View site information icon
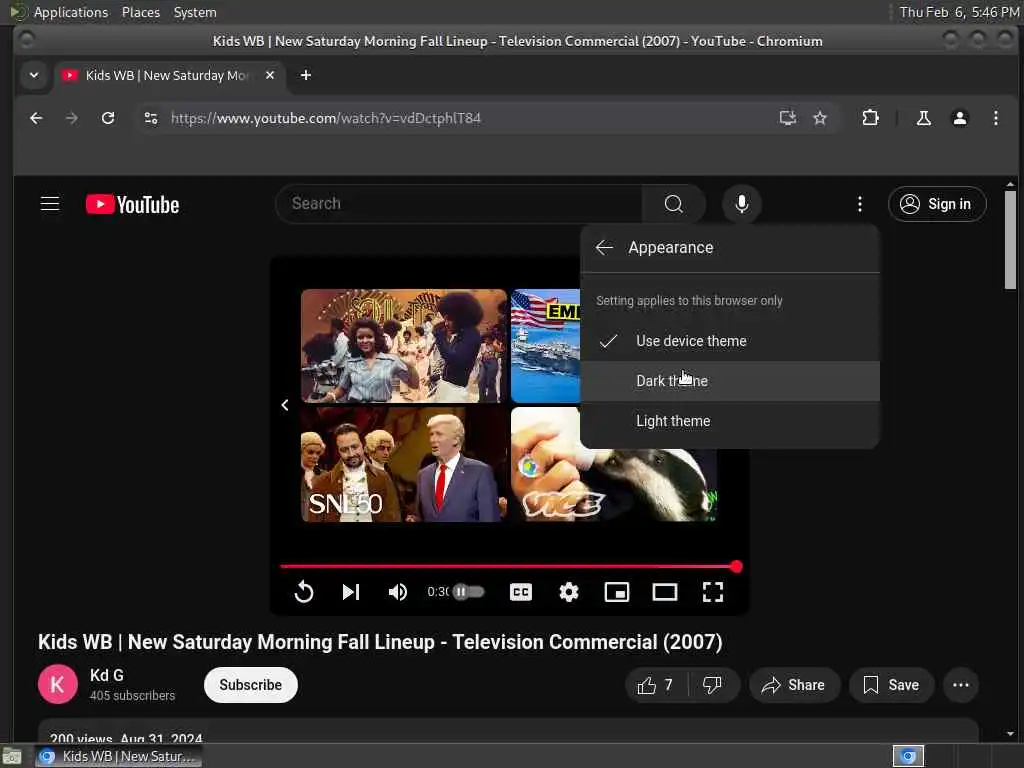 pos(151,118)
